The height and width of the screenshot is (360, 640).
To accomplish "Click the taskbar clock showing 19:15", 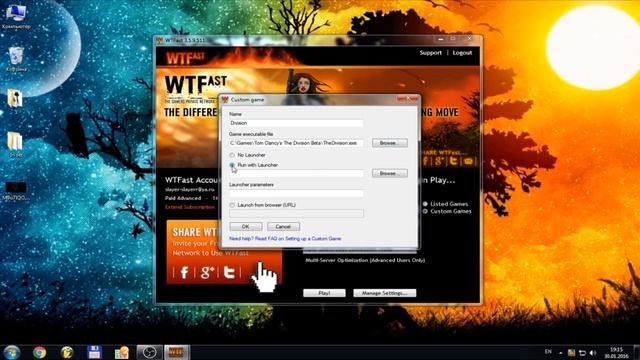I will (x=616, y=353).
